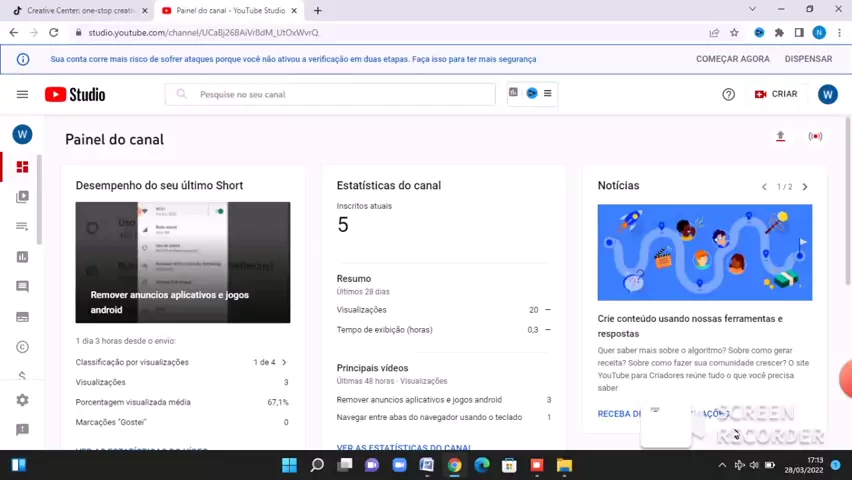Click the go live broadcast icon
This screenshot has height=480, width=852.
(815, 136)
